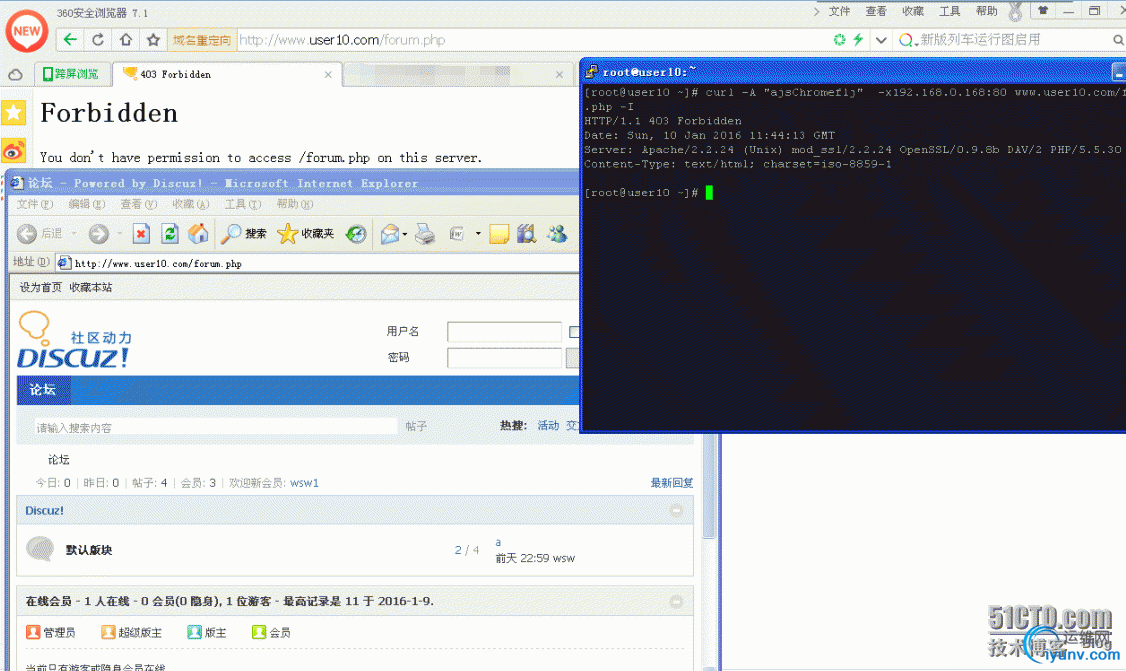
Task: Open 工具 menu in 360 browser title bar
Action: [x=949, y=11]
